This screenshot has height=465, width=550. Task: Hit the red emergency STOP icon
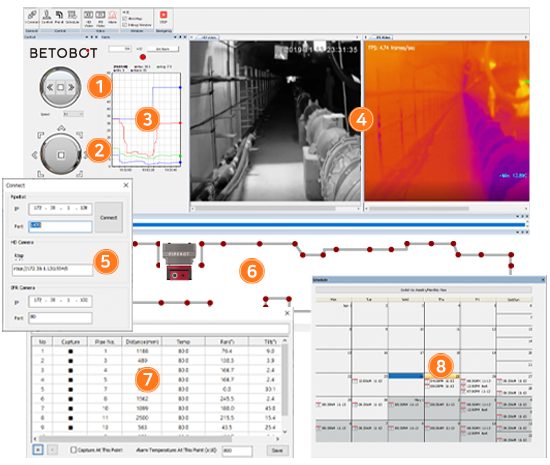pos(163,15)
